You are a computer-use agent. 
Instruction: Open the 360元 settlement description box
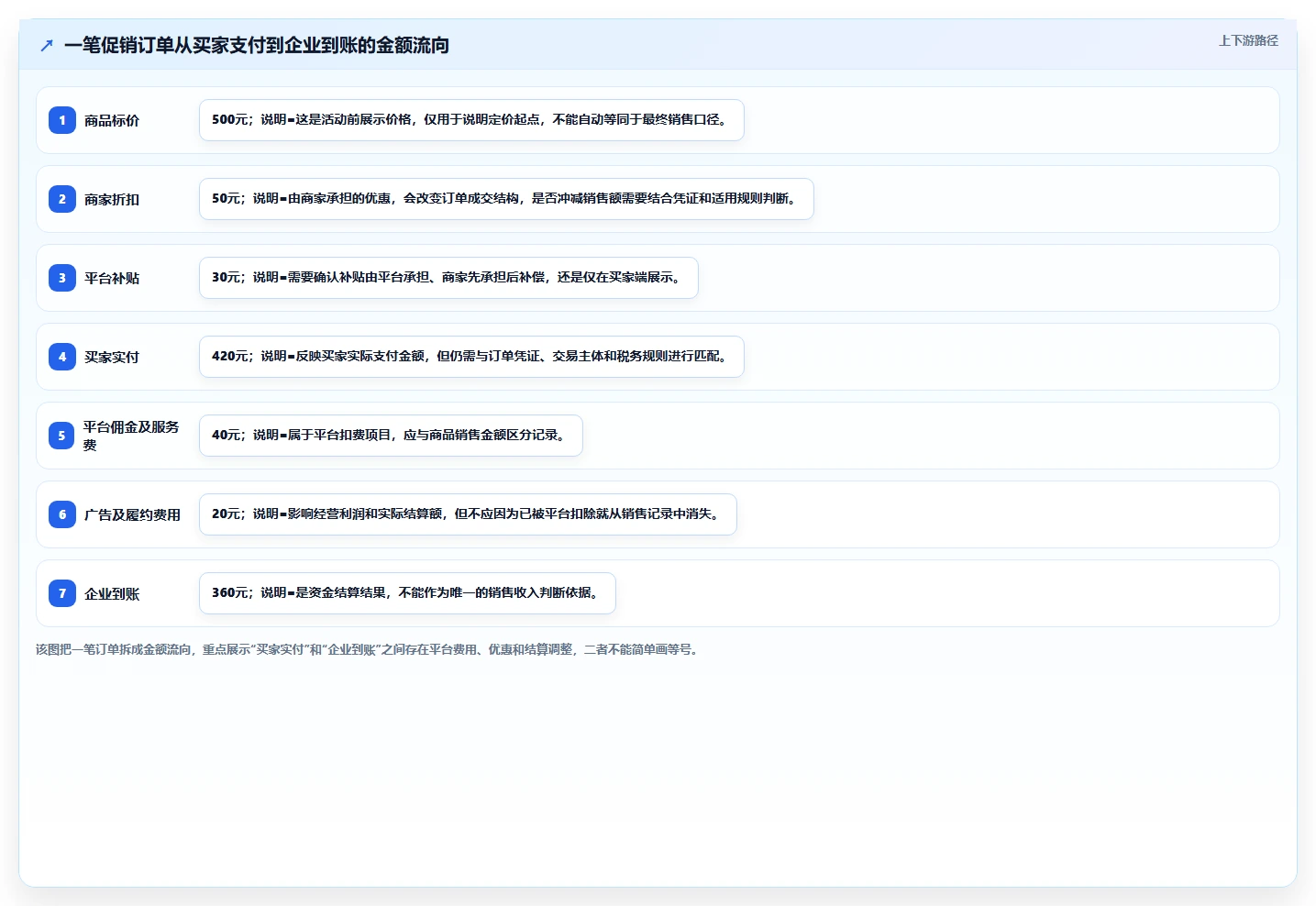coord(407,593)
